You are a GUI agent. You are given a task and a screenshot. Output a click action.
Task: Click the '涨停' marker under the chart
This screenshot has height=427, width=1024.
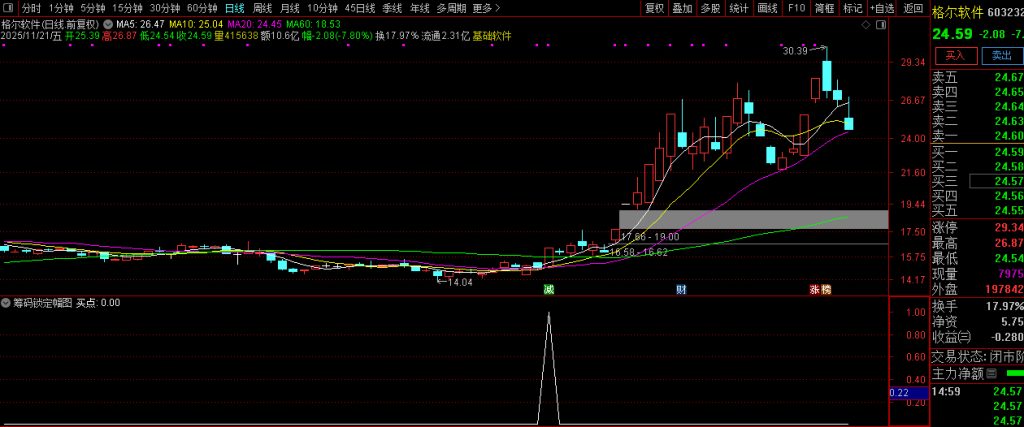point(820,289)
